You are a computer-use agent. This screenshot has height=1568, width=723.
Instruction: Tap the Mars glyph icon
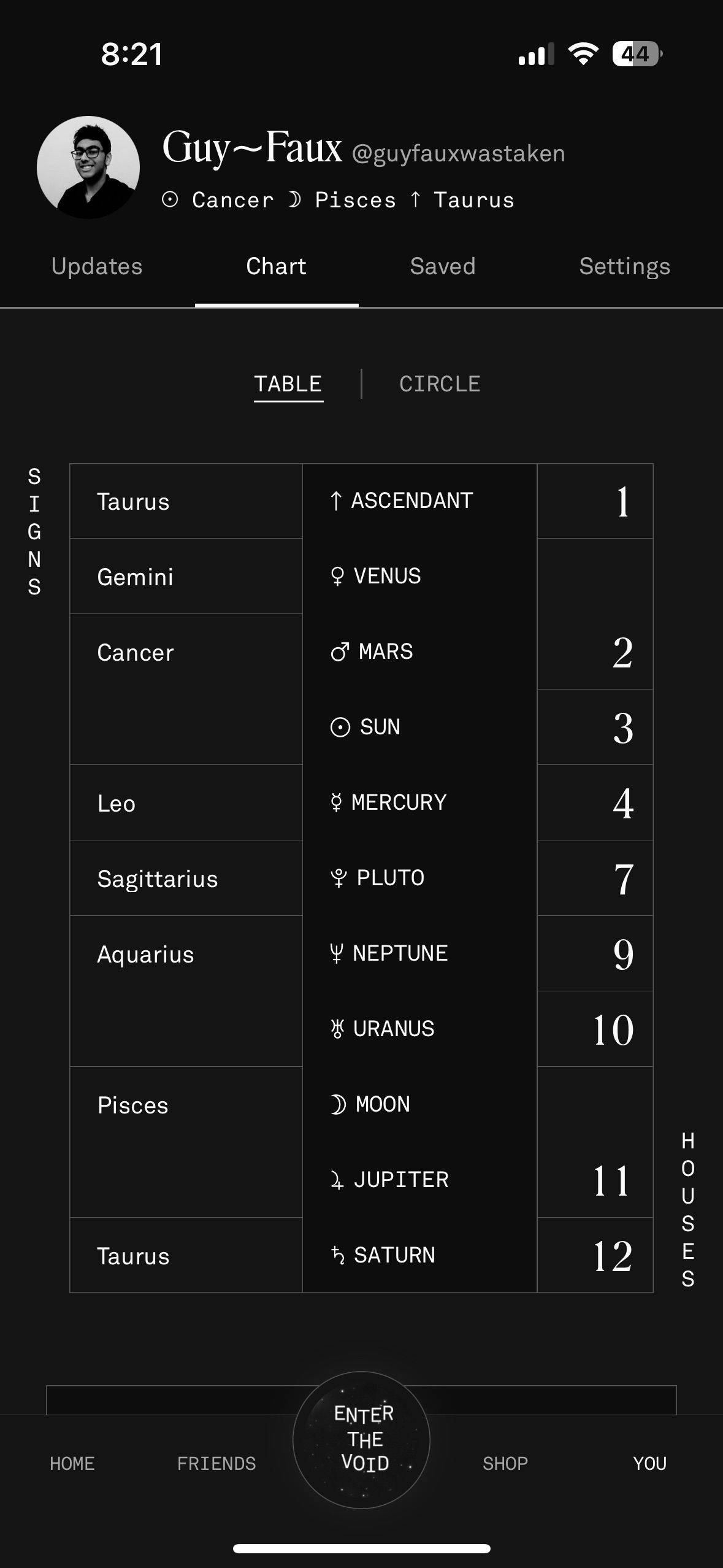(x=340, y=651)
